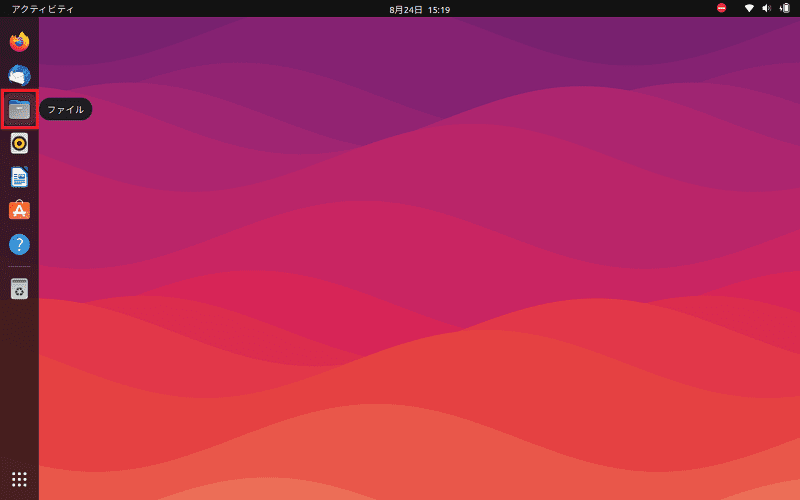Show all applications grid
This screenshot has height=500, width=800.
click(x=19, y=479)
